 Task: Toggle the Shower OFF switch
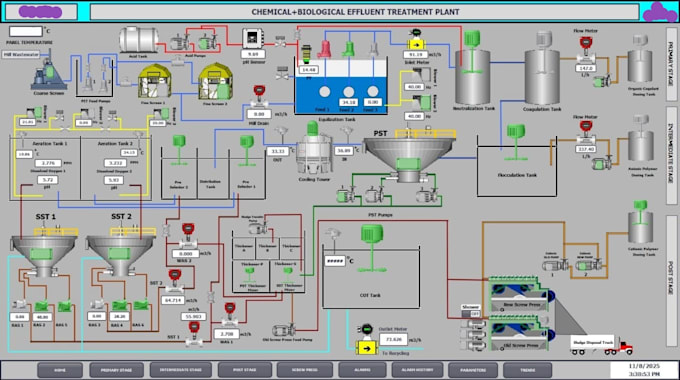[x=471, y=314]
